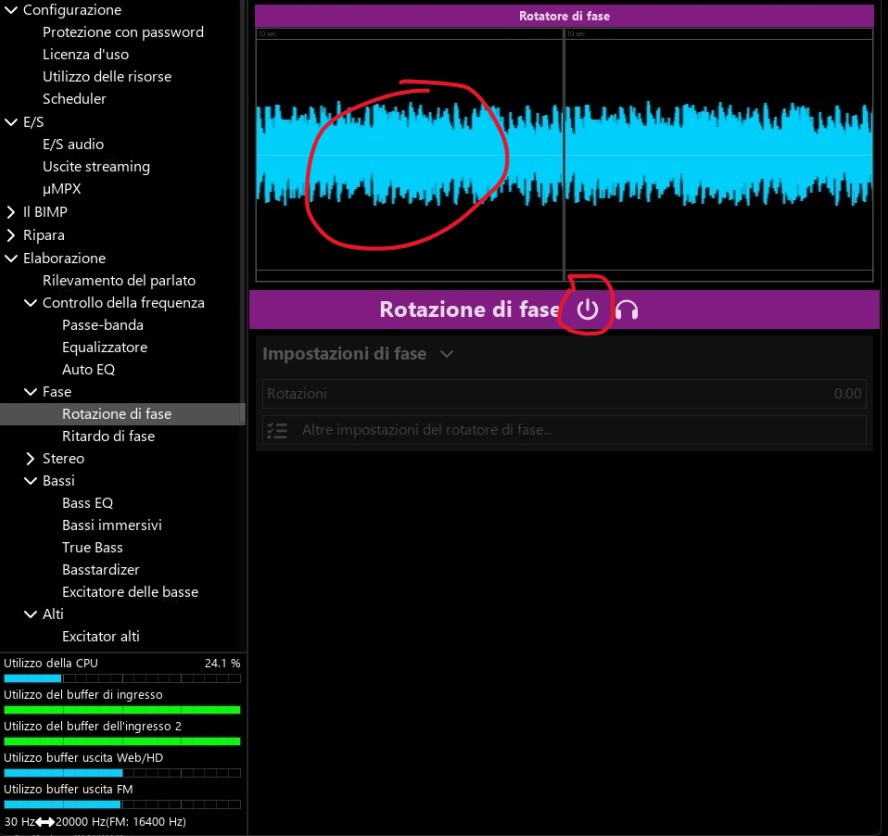The height and width of the screenshot is (836, 888).
Task: Expand the Ripara tree section
Action: tap(11, 235)
